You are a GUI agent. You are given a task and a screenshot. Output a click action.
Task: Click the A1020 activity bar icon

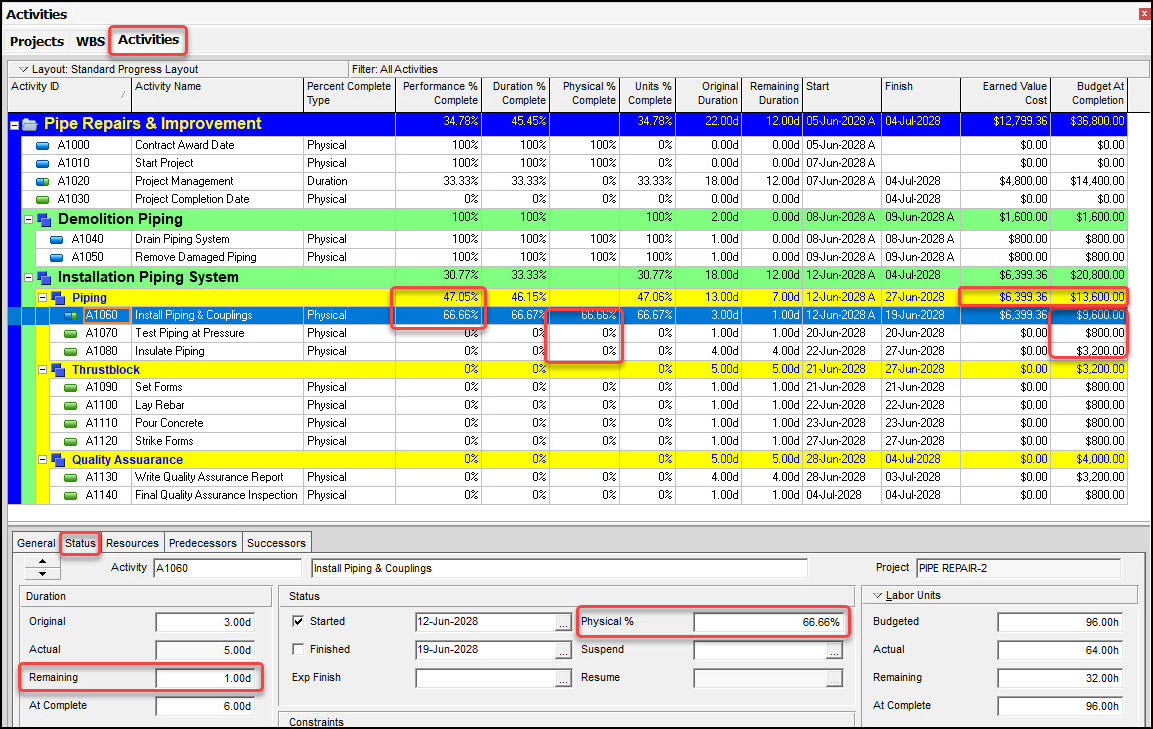pyautogui.click(x=43, y=182)
